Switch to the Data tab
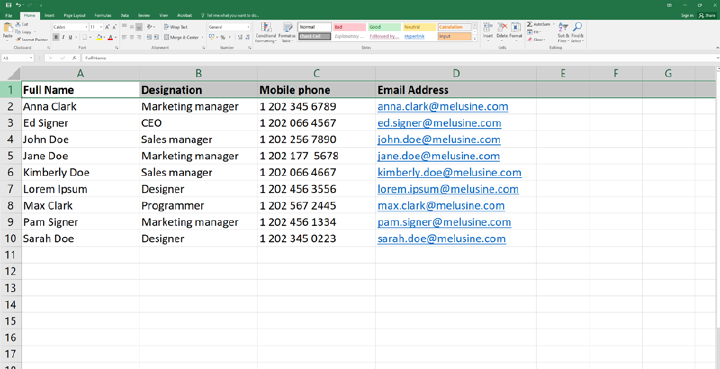The width and height of the screenshot is (720, 369). 125,16
